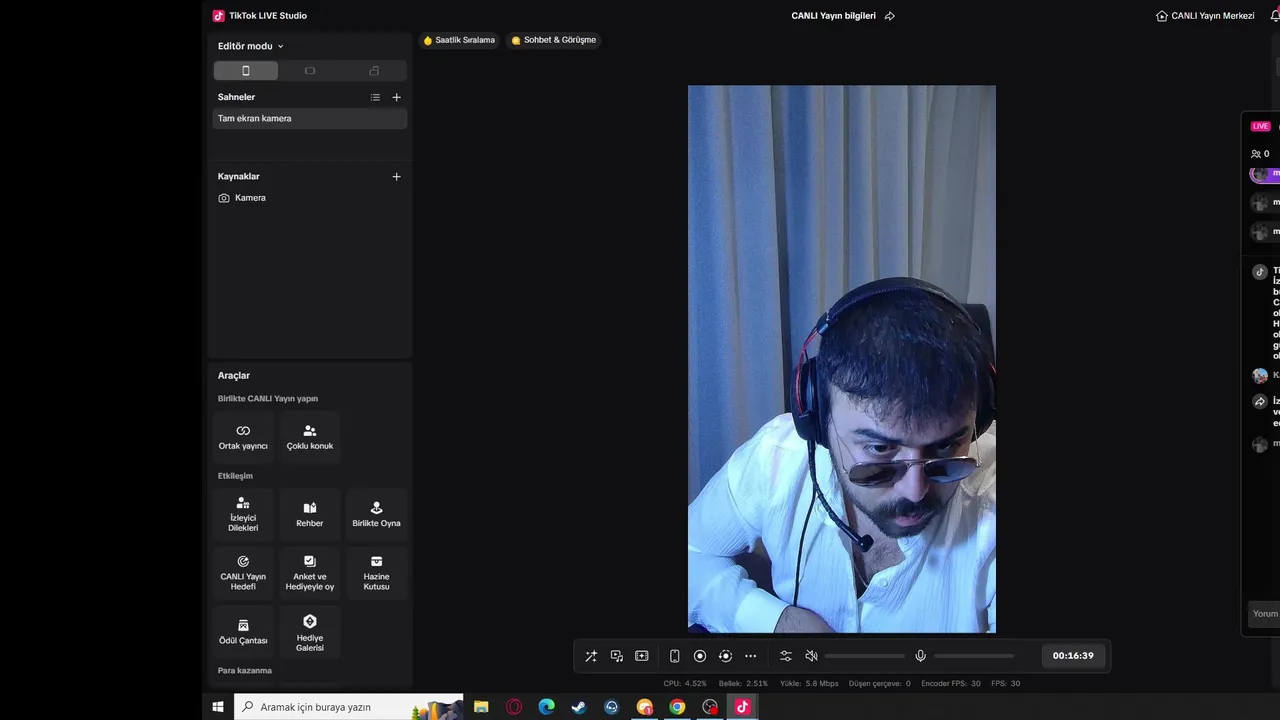
Task: Select Sohbet & Görüşme tag
Action: tap(553, 40)
